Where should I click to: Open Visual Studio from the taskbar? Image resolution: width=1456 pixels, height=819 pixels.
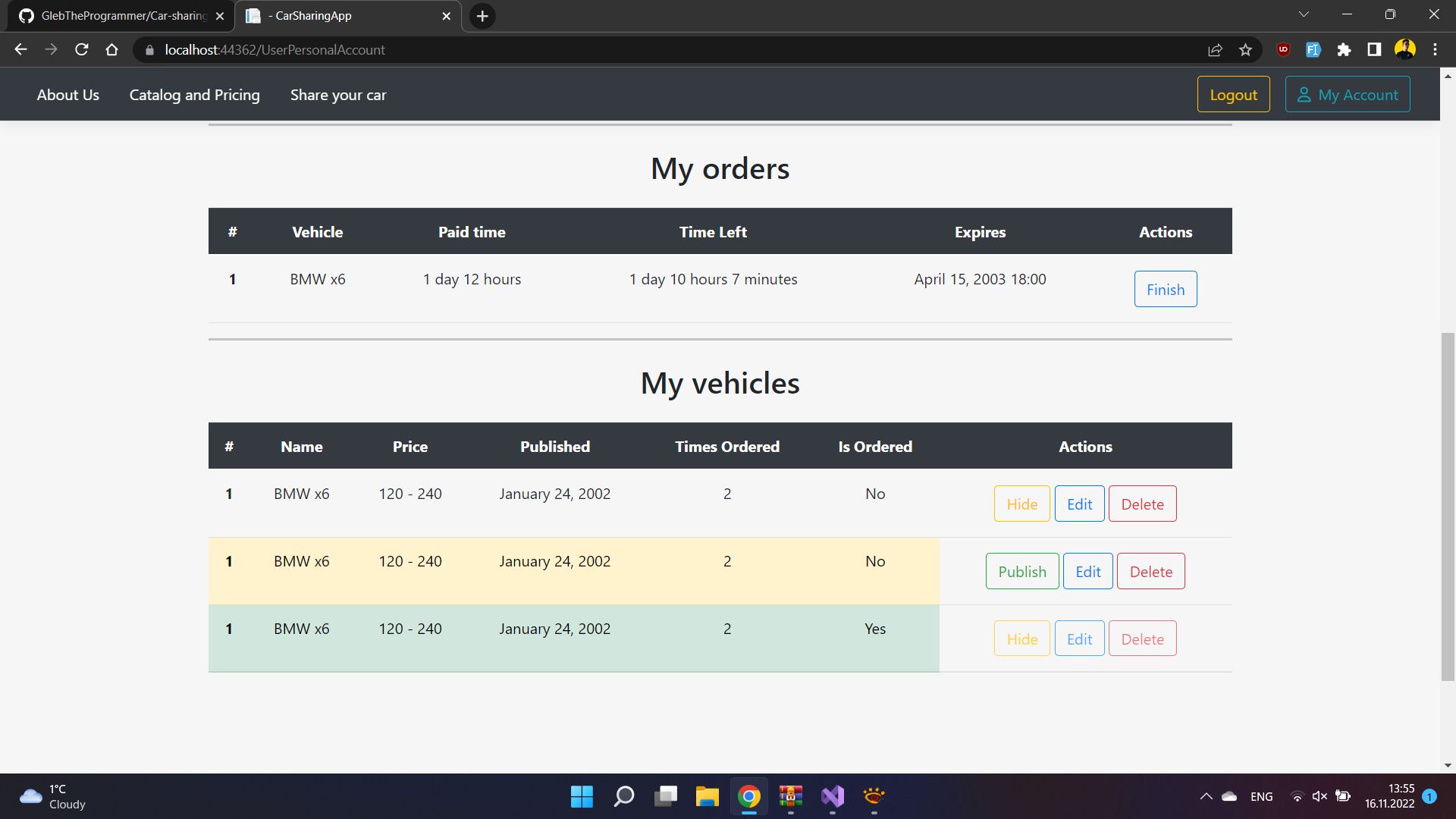(x=832, y=796)
